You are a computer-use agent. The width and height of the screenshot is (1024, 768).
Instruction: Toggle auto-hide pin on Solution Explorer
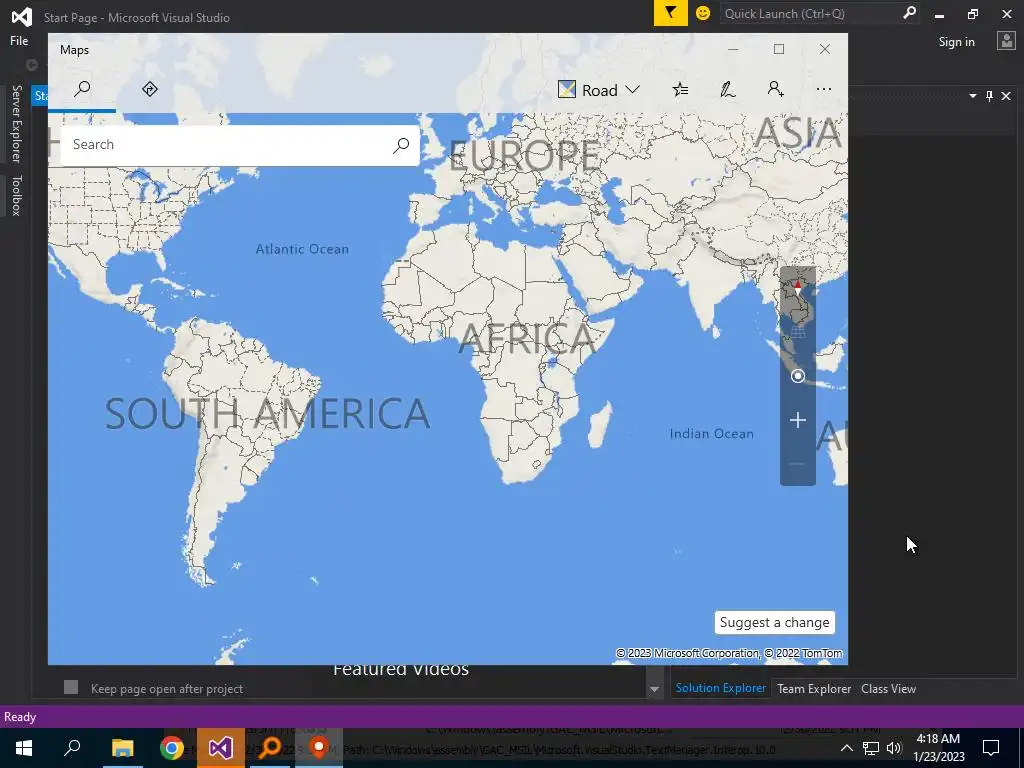pos(989,96)
